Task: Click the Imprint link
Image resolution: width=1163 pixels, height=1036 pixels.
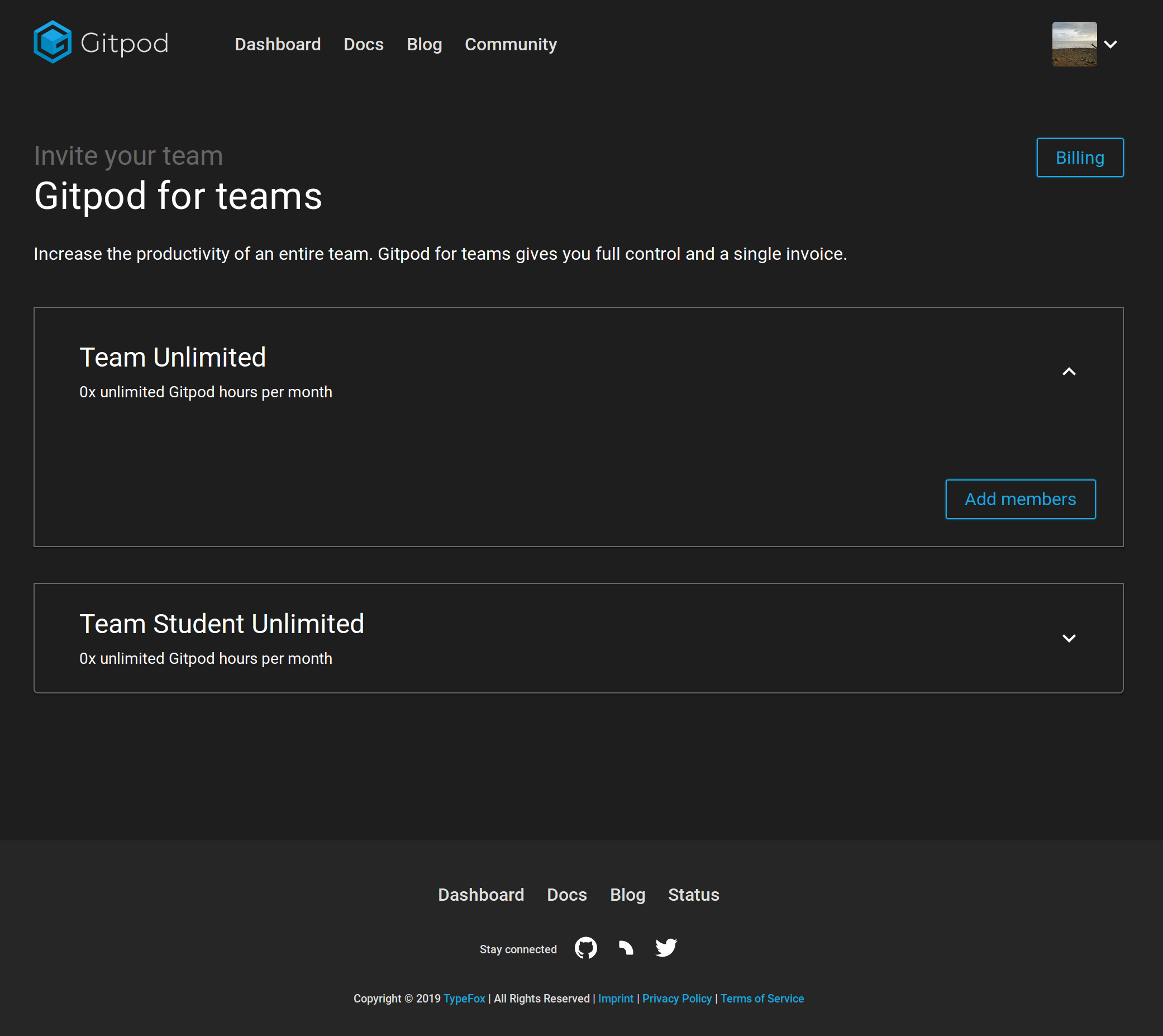Action: click(x=616, y=999)
